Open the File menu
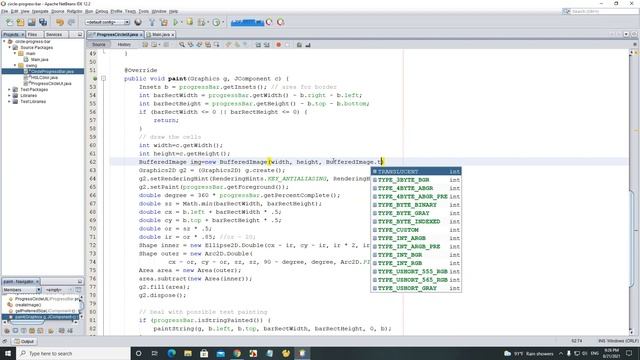This screenshot has height=360, width=640. coord(4,11)
